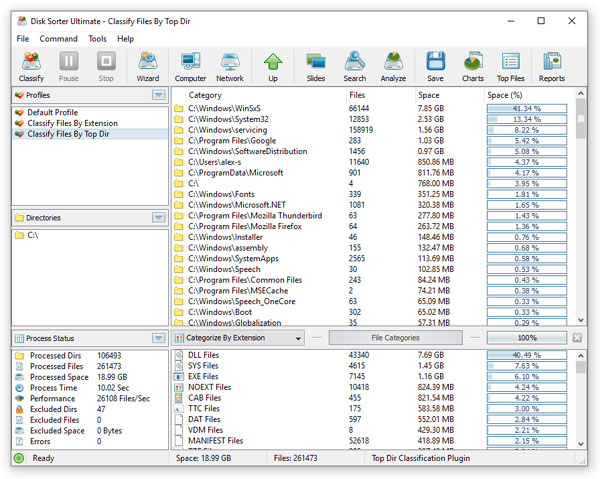Click the 100% filter button
This screenshot has width=600, height=479.
click(527, 338)
